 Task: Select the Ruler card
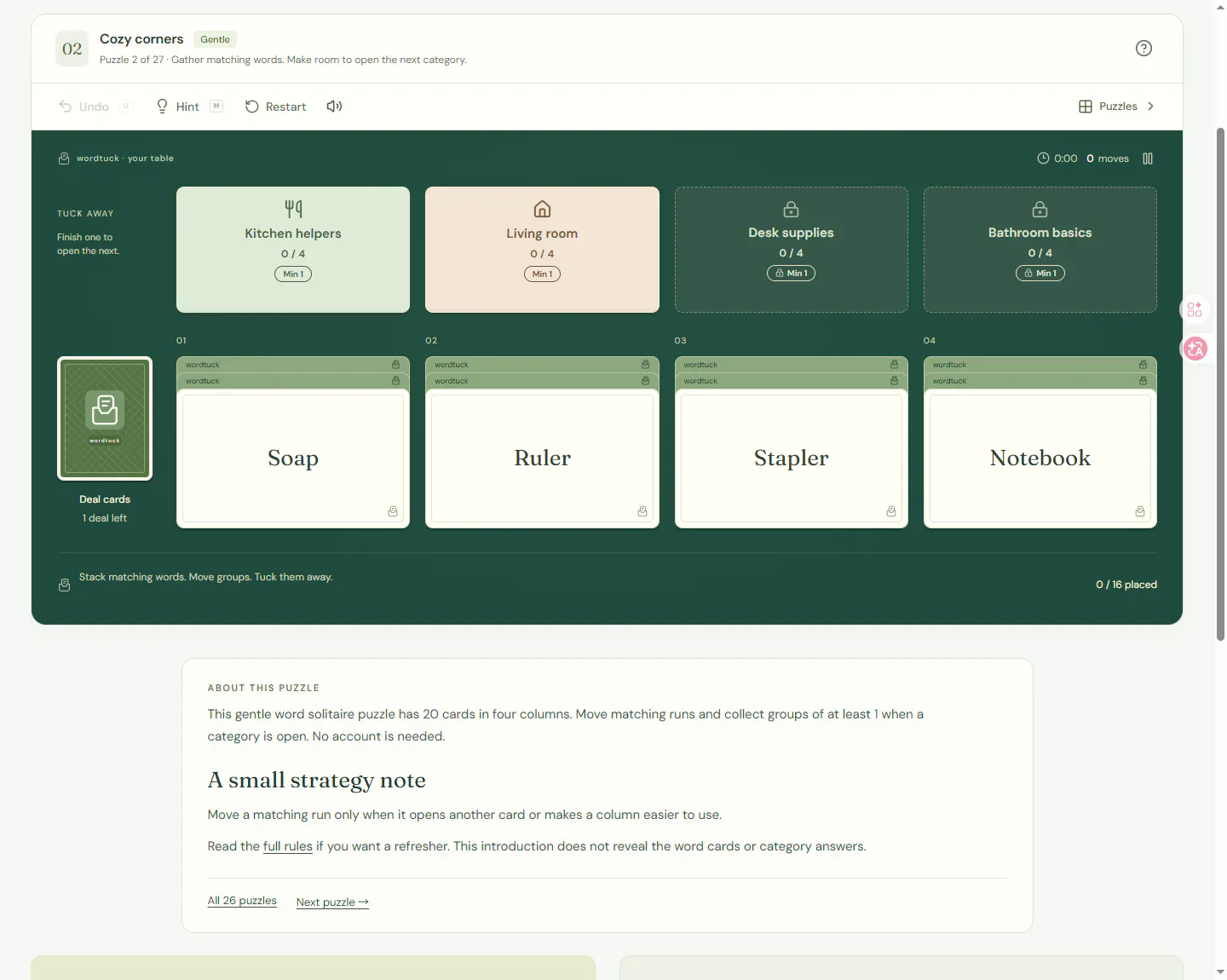pos(542,458)
